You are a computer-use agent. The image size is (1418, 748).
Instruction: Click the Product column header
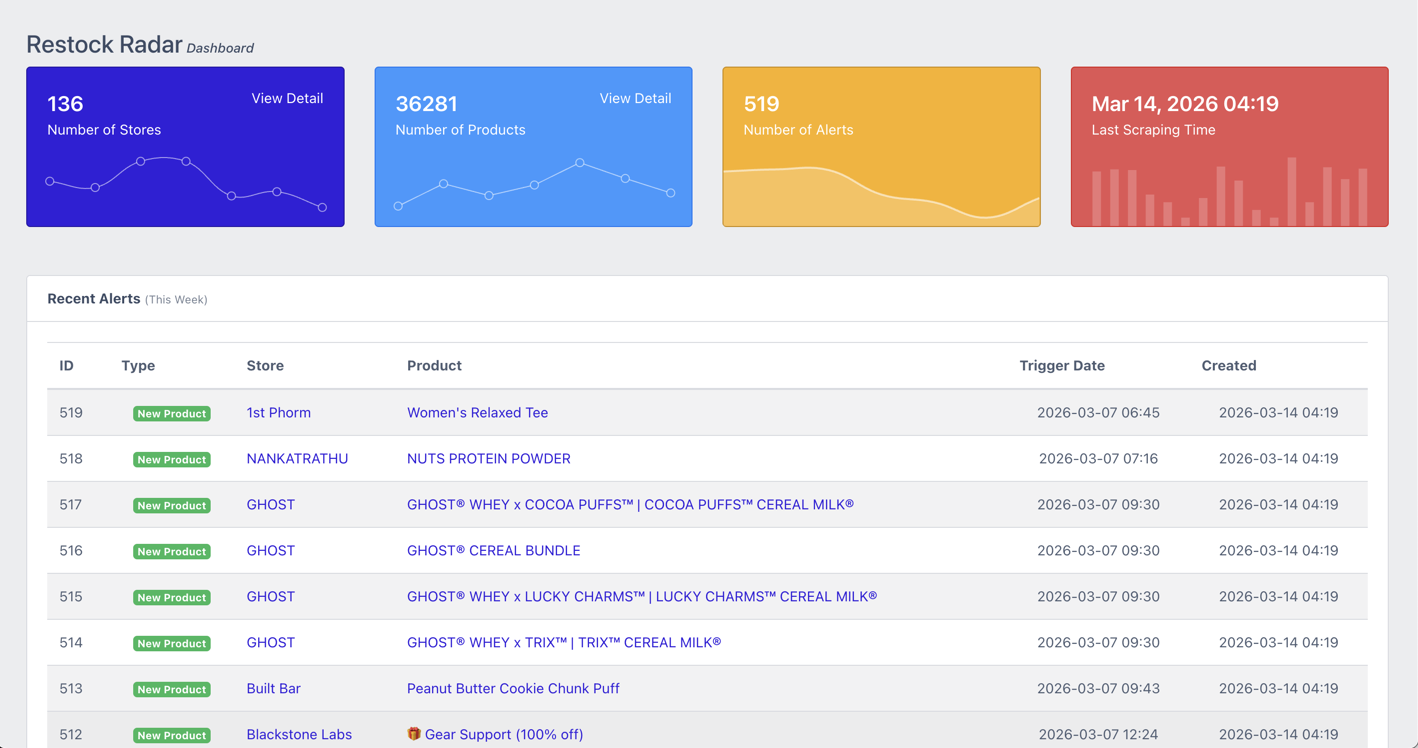click(x=434, y=365)
